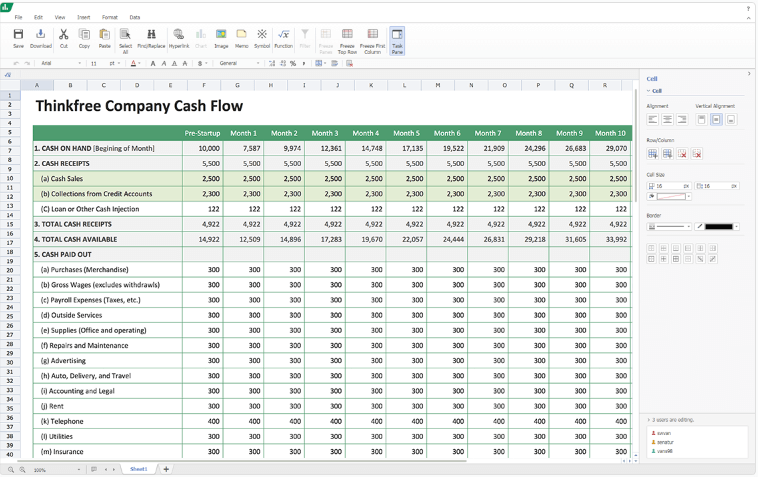Select the Cut scissors tool

click(x=64, y=34)
